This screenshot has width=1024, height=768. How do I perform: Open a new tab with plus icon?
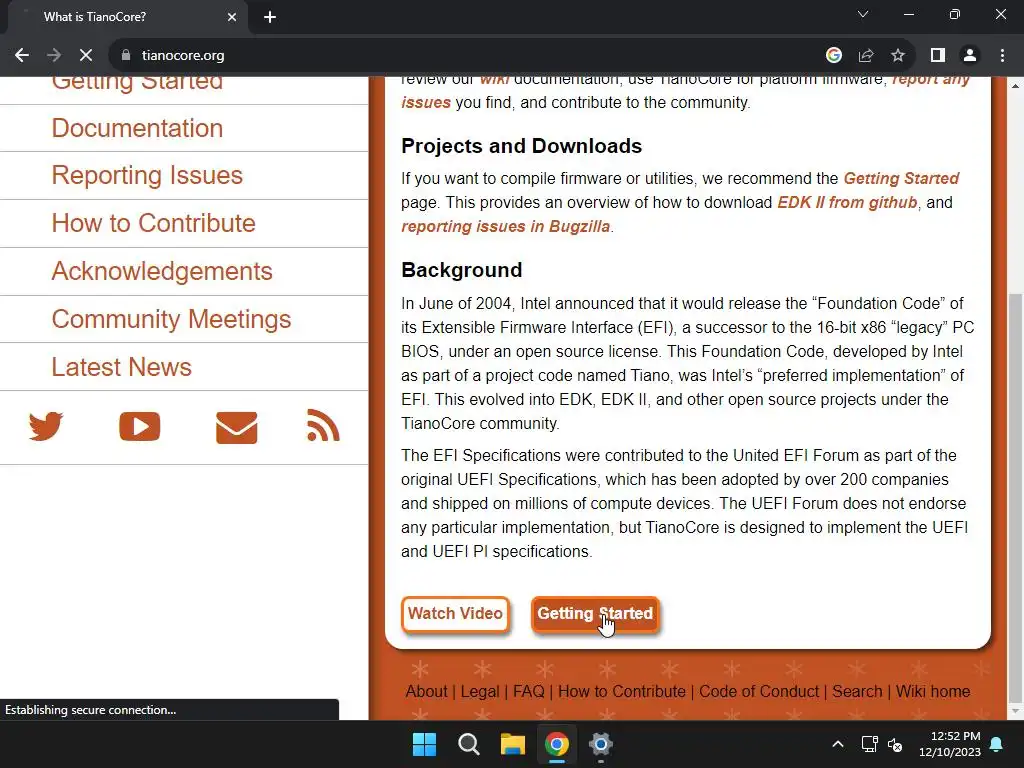[270, 17]
